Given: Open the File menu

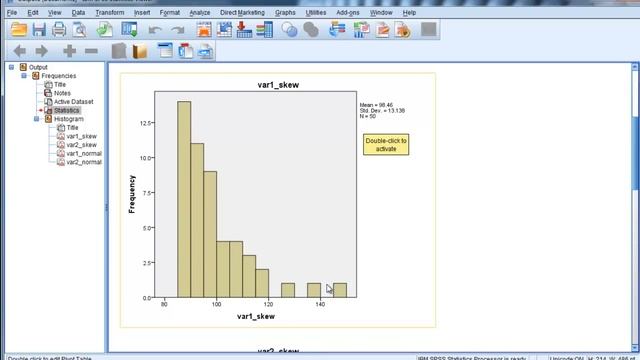Looking at the screenshot, I should tap(12, 13).
